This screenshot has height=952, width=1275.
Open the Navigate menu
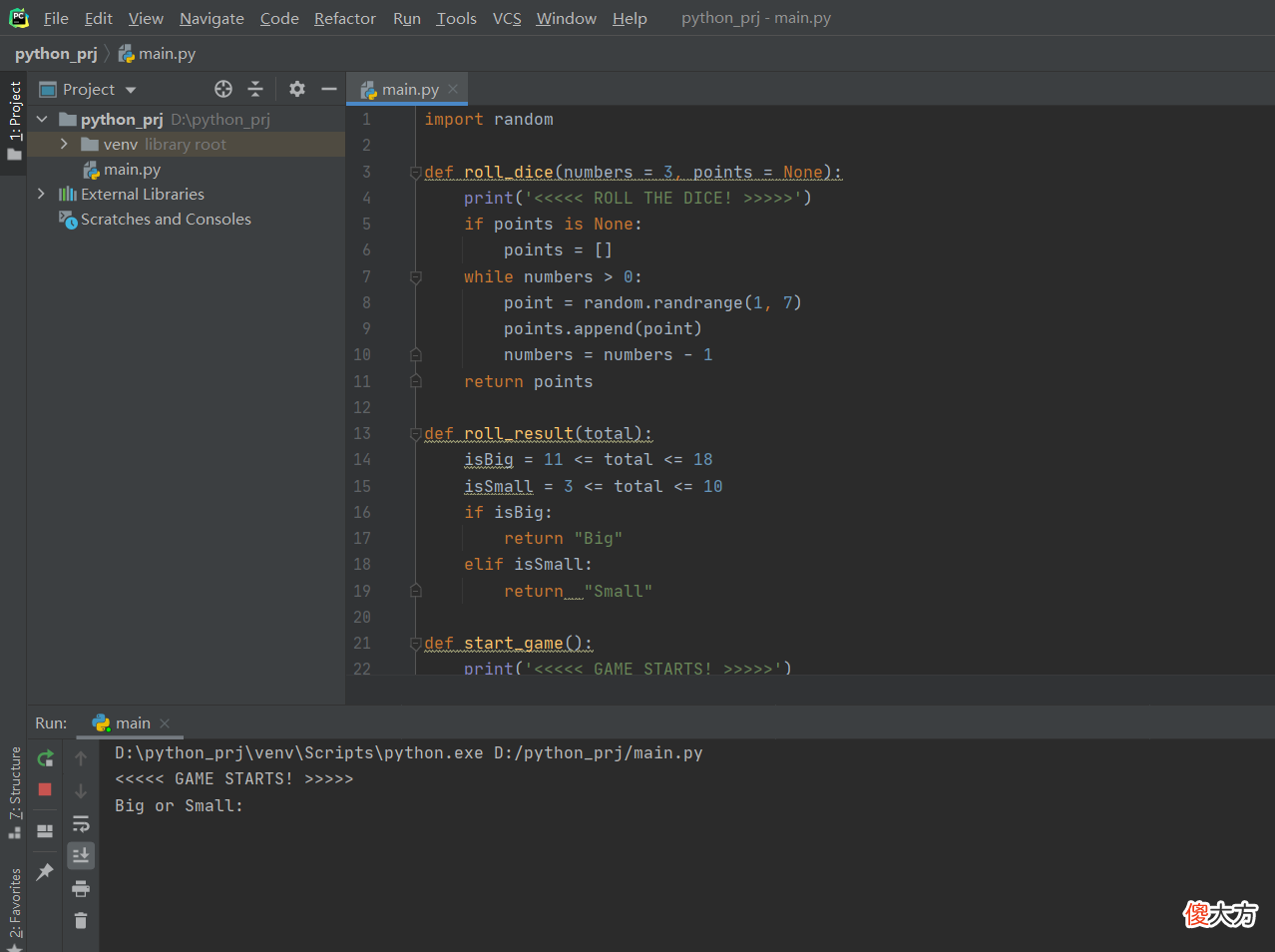point(212,18)
